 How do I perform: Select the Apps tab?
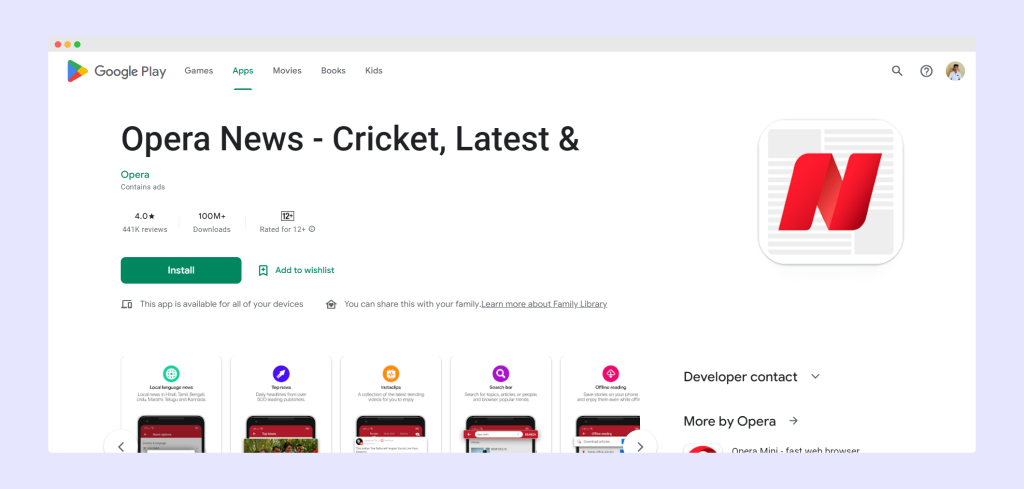click(x=243, y=71)
